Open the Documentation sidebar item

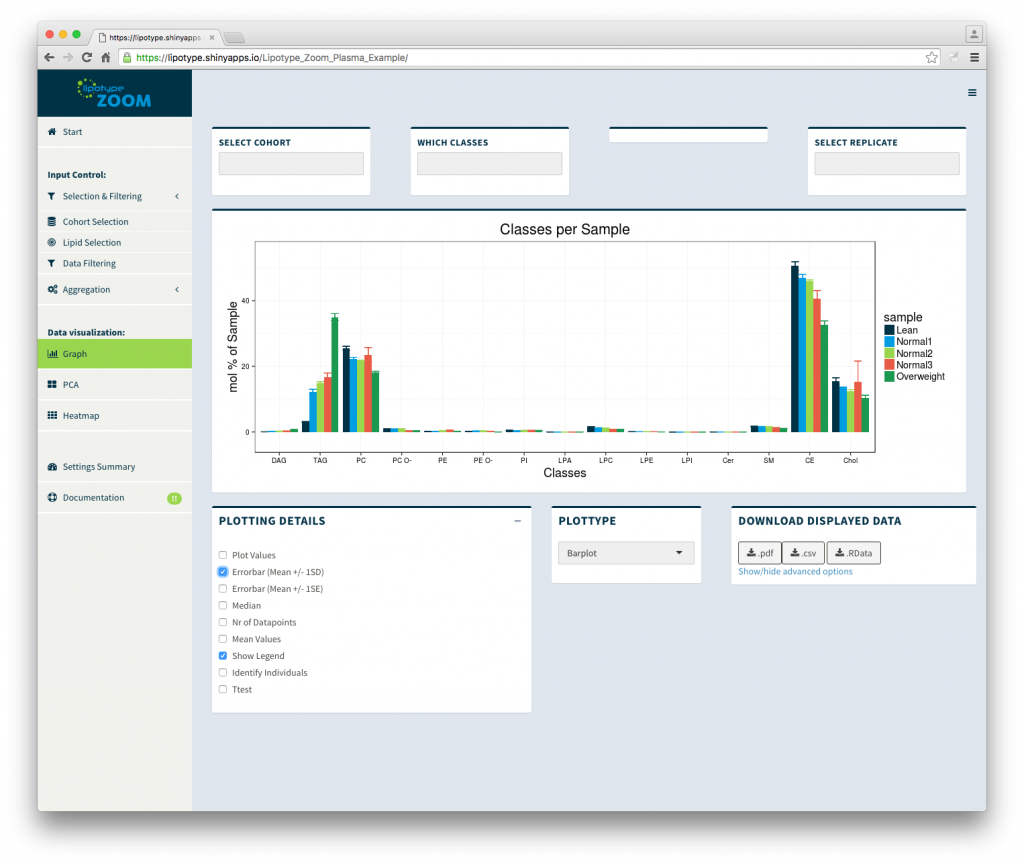point(52,497)
